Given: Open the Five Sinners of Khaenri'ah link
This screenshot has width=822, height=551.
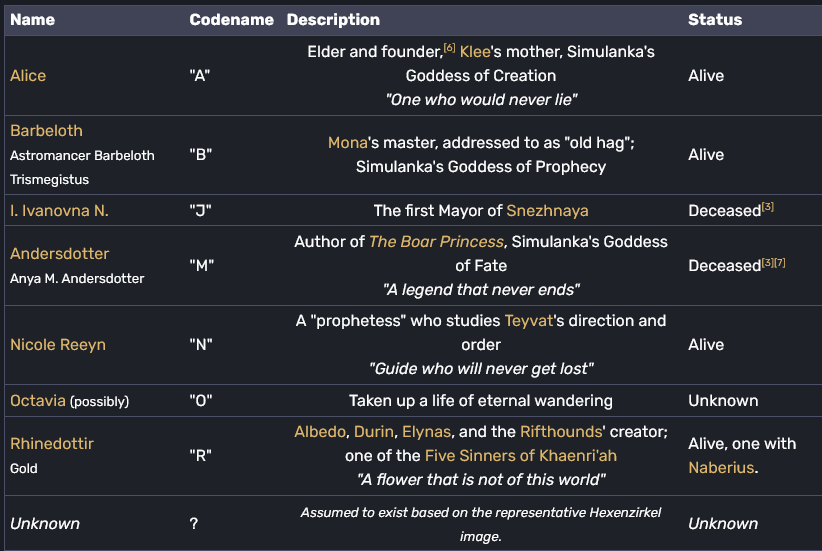Looking at the screenshot, I should pyautogui.click(x=521, y=456).
